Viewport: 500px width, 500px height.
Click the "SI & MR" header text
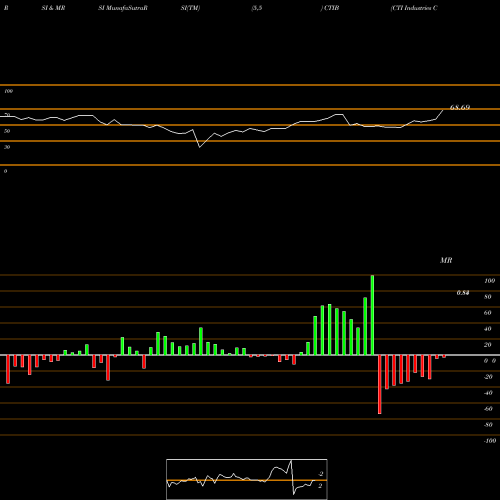(53, 8)
